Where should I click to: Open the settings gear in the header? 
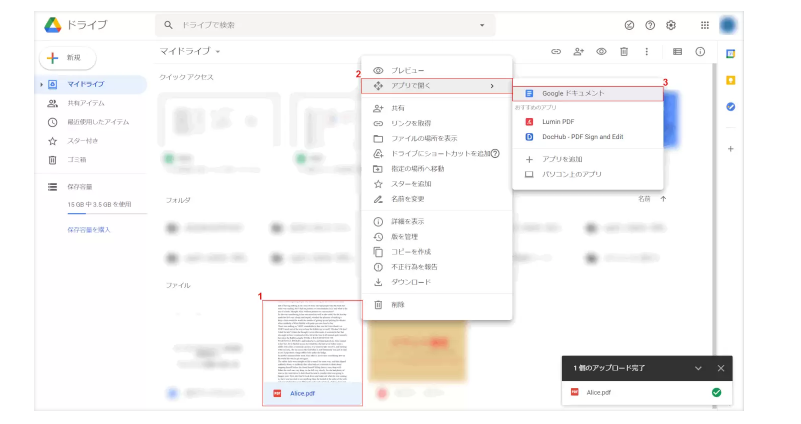coord(671,25)
